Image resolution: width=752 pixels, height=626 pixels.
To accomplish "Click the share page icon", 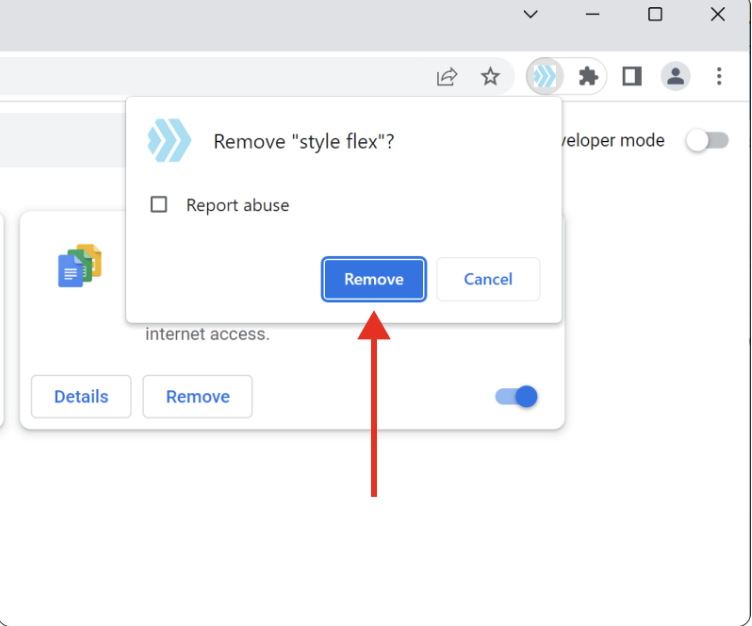I will (x=446, y=76).
